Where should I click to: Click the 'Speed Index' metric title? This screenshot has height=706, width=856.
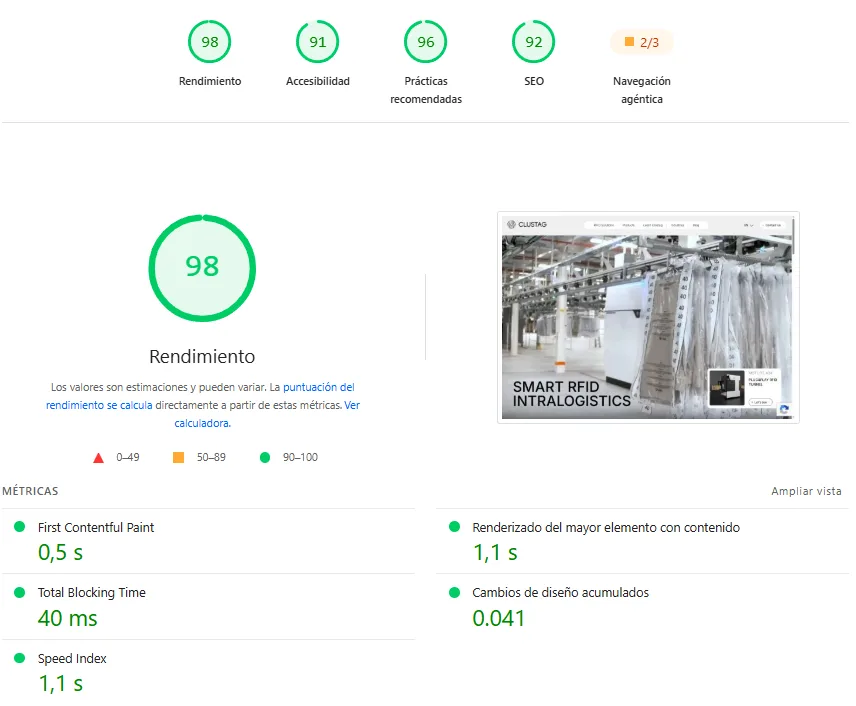[72, 658]
